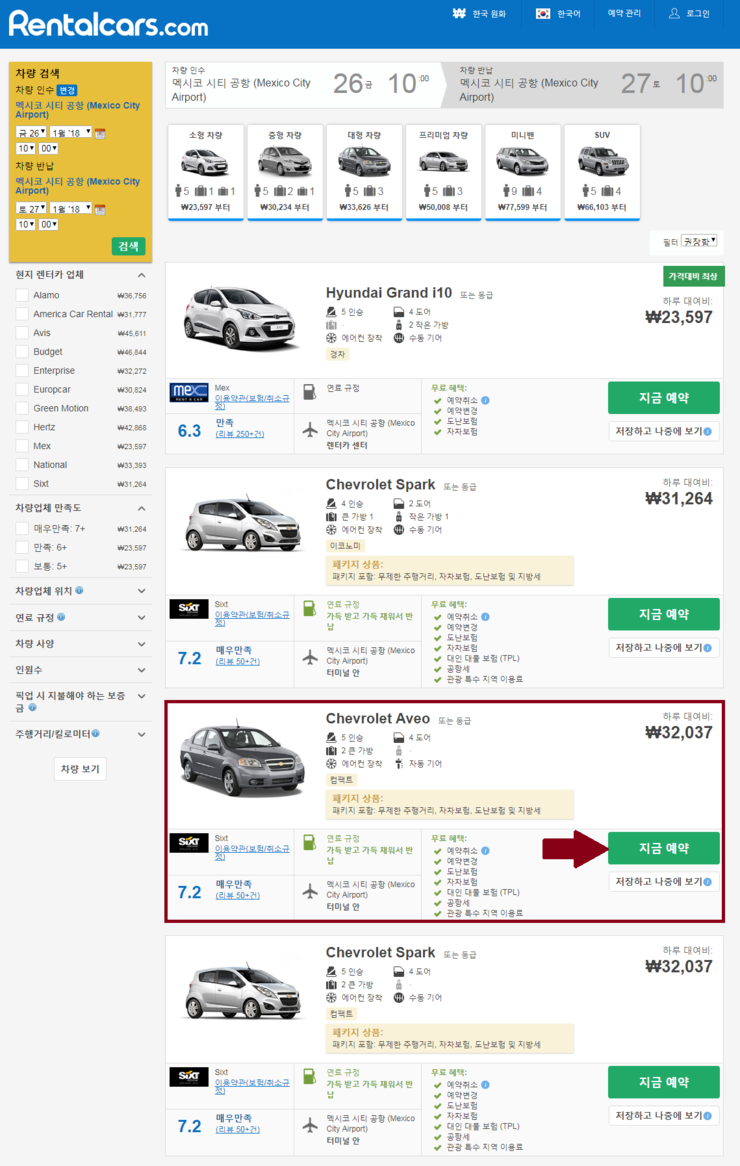The height and width of the screenshot is (1166, 740).
Task: Tick the Alamo supplier checkbox
Action: (22, 295)
